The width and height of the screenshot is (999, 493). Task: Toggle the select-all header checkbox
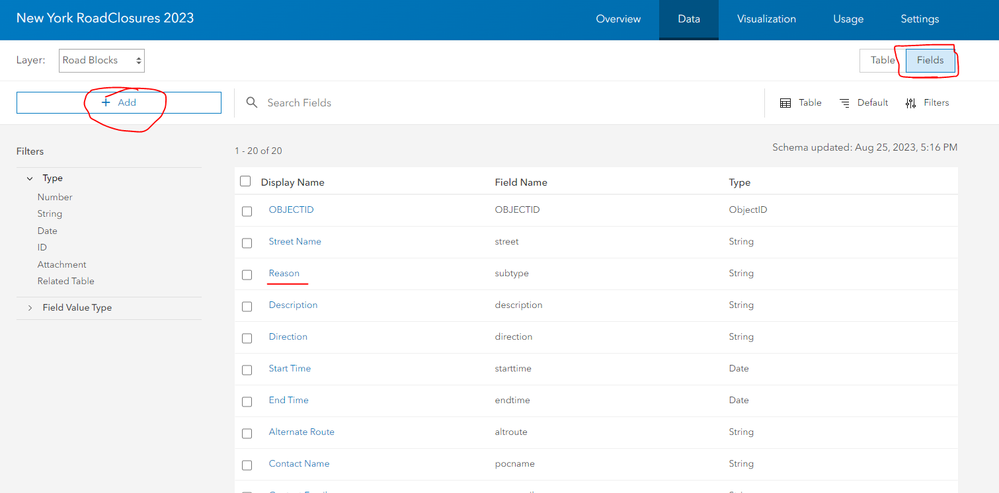[x=246, y=181]
